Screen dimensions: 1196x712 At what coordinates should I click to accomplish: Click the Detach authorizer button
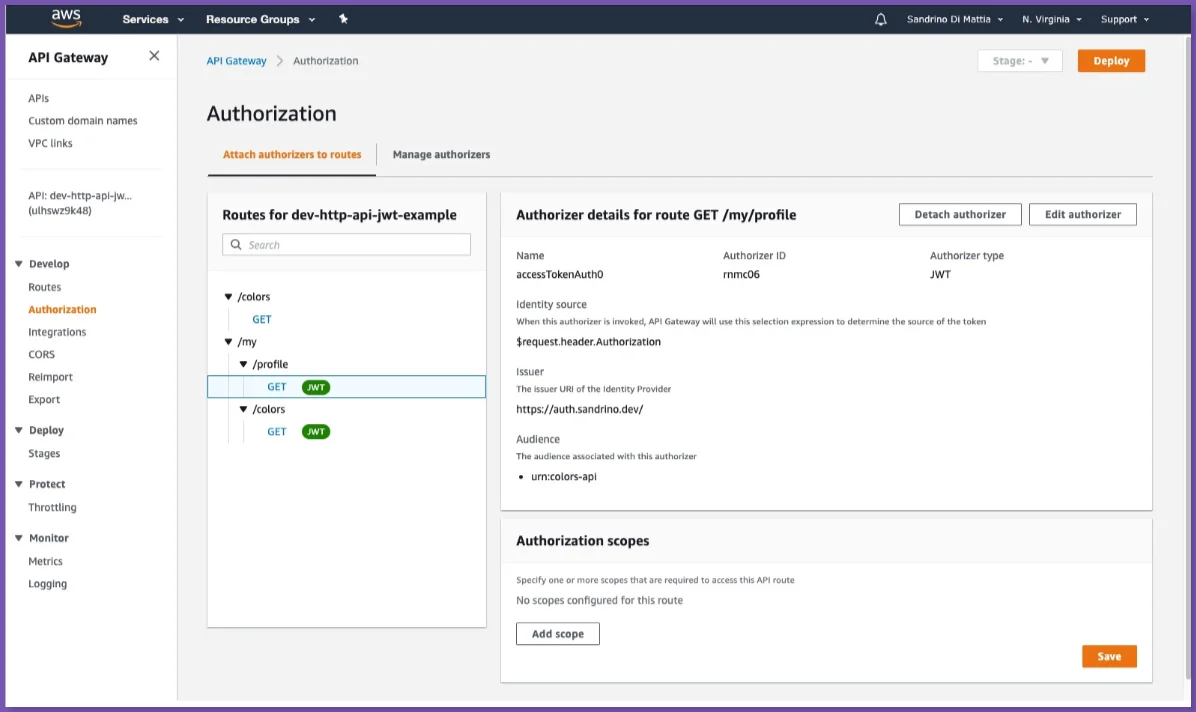[x=960, y=214]
